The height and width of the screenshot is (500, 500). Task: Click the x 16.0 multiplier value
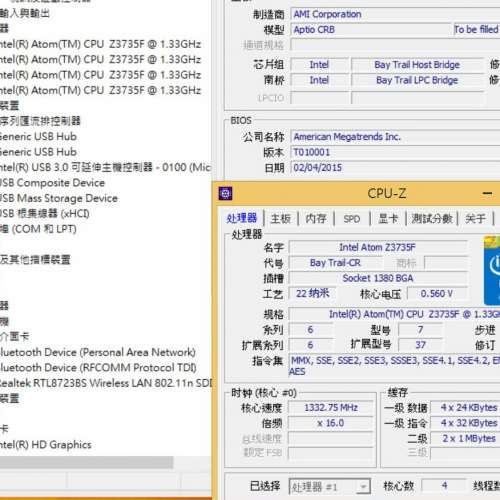pyautogui.click(x=331, y=423)
